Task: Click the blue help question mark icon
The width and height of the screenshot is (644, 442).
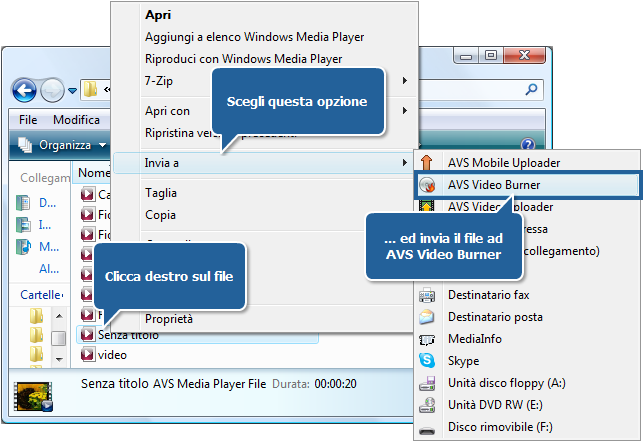Action: 528,144
